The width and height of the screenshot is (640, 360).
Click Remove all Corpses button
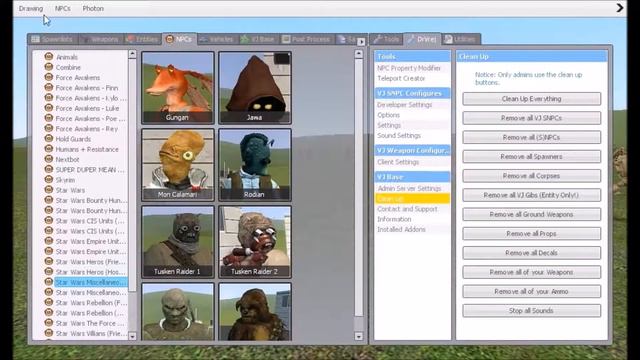click(x=531, y=176)
